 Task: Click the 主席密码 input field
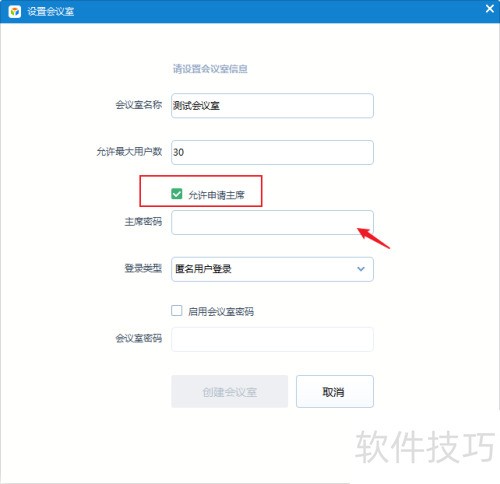coord(272,222)
